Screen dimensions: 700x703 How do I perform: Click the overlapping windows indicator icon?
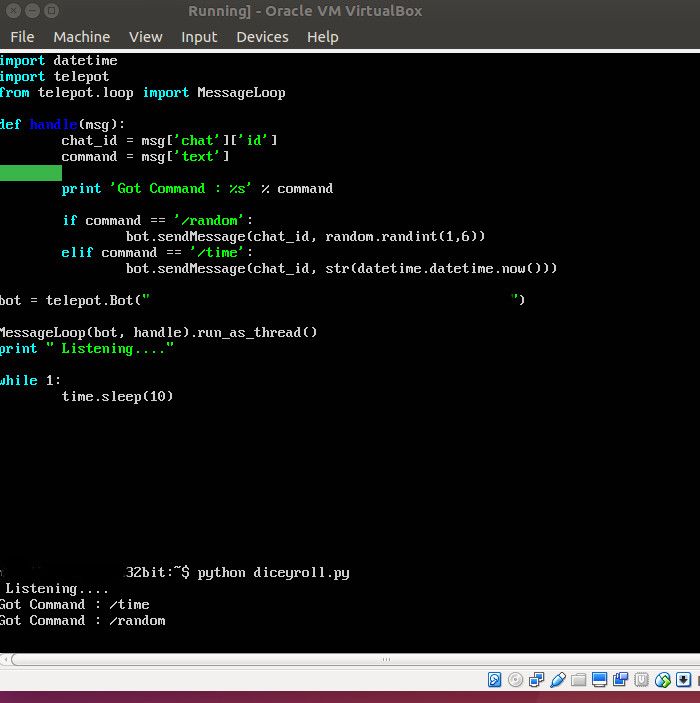pos(620,680)
